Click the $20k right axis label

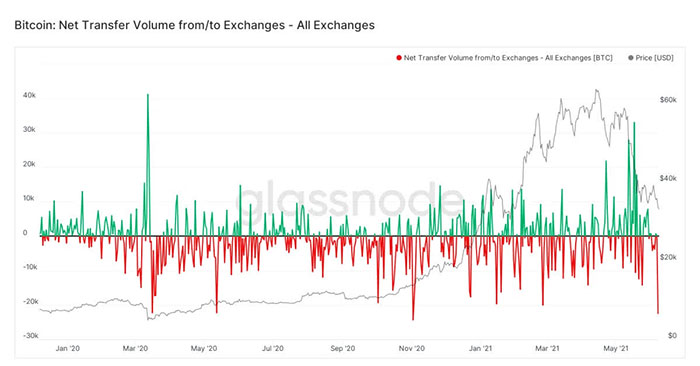point(668,257)
